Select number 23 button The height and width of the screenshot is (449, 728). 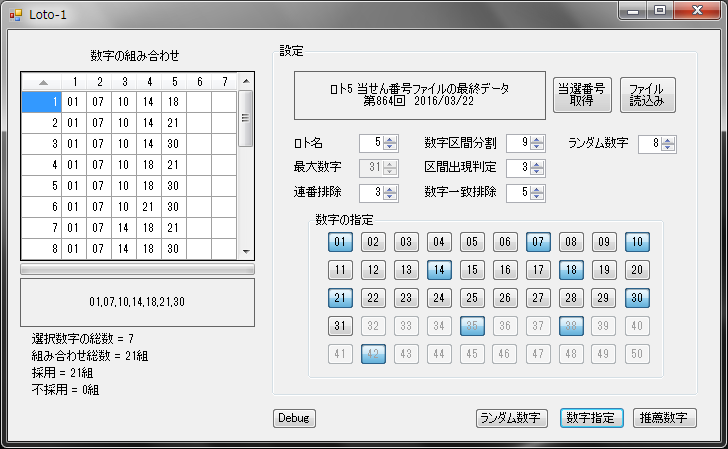click(x=406, y=298)
